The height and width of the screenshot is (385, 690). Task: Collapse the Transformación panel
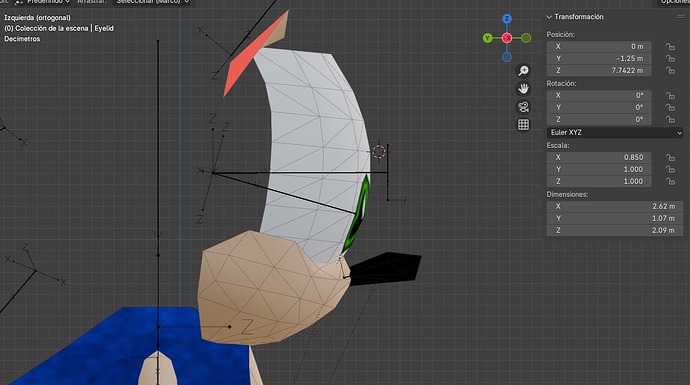(549, 17)
